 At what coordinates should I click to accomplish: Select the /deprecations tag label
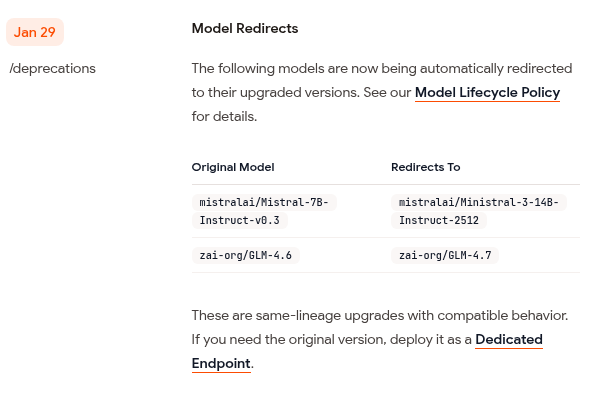click(53, 68)
